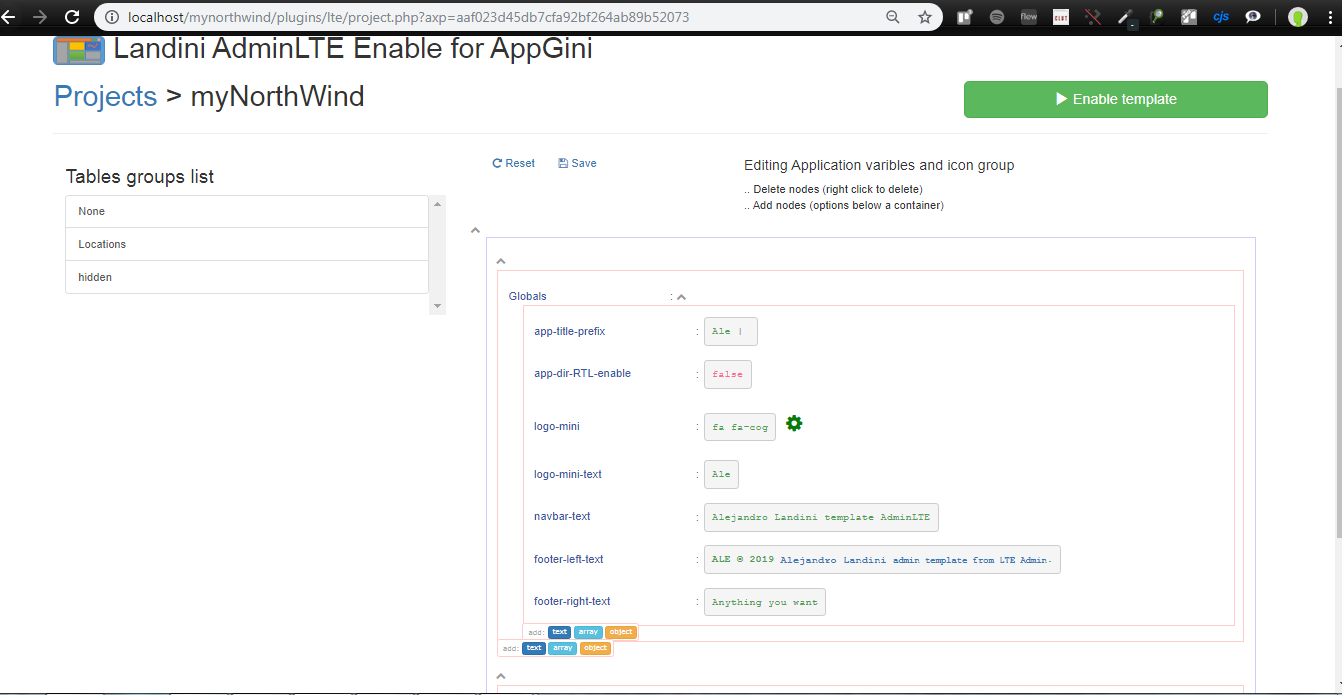This screenshot has width=1342, height=695.
Task: Select hidden in tables groups list
Action: click(x=247, y=277)
